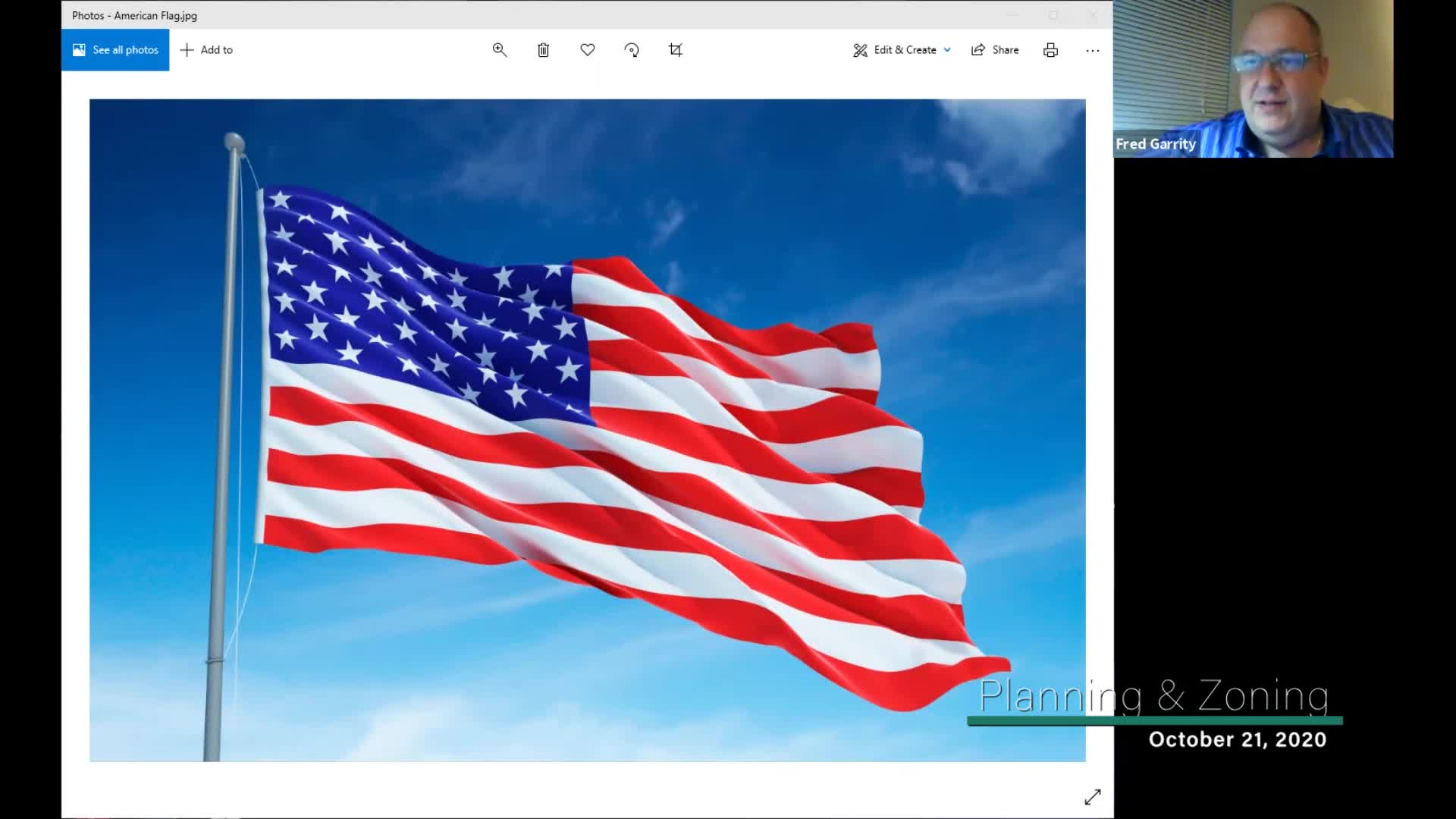Click the 'Photos - American Flag.jpg' title bar
The image size is (1456, 819).
(x=135, y=15)
